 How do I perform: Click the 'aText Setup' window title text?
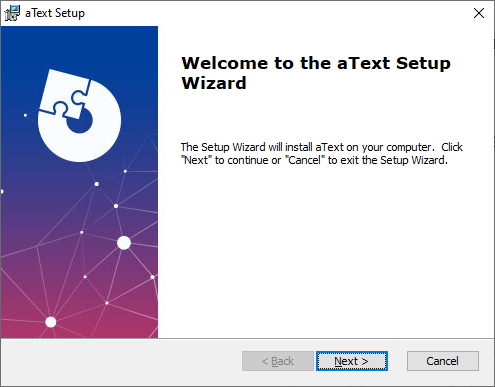(x=55, y=13)
